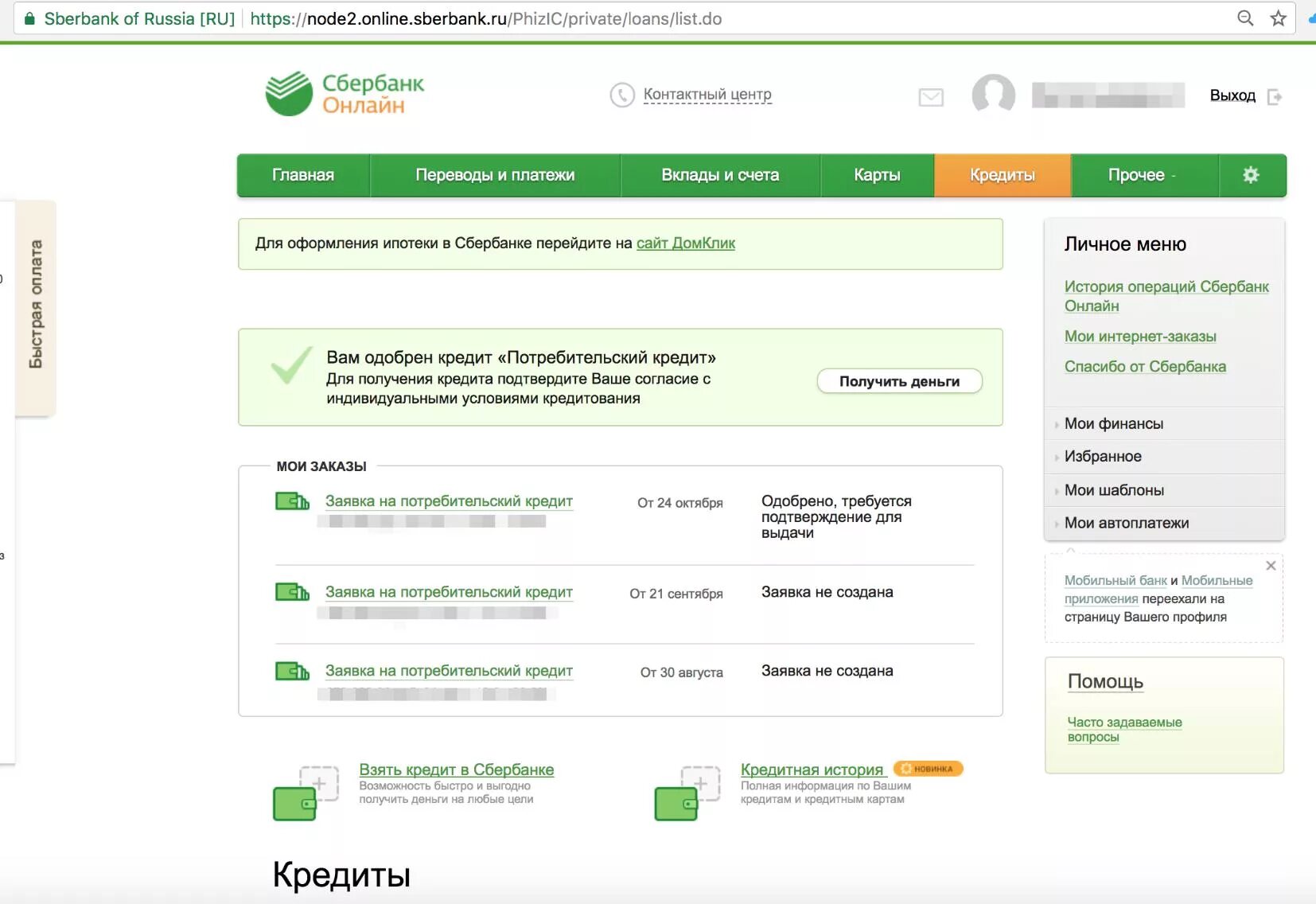
Task: Switch to the Вклады и счета tab
Action: [720, 175]
